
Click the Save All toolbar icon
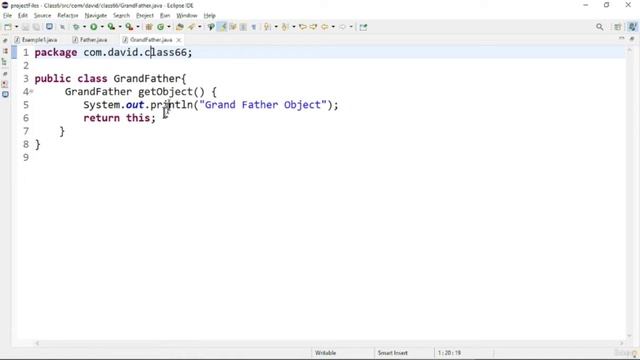point(36,27)
